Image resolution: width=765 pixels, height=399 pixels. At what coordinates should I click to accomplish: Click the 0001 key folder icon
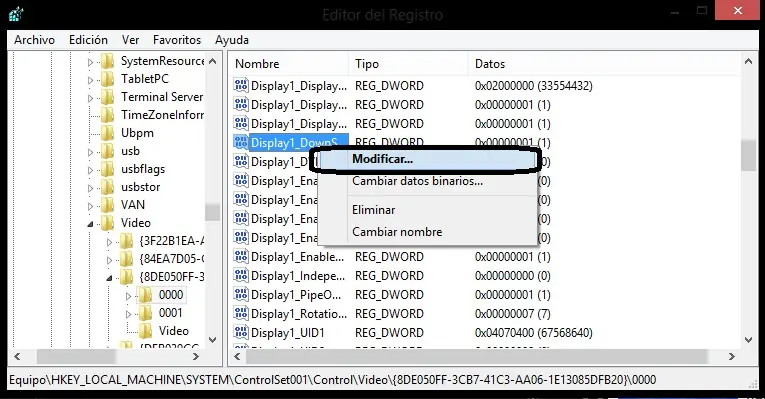pyautogui.click(x=145, y=313)
